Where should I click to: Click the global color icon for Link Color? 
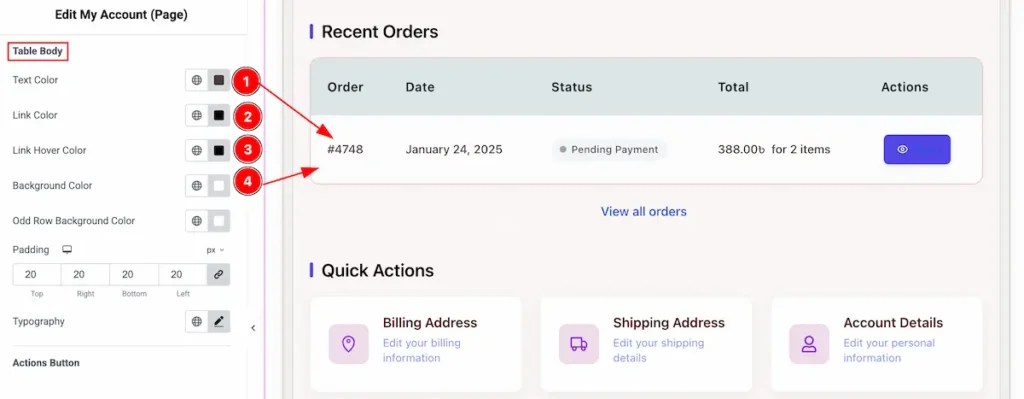point(197,115)
